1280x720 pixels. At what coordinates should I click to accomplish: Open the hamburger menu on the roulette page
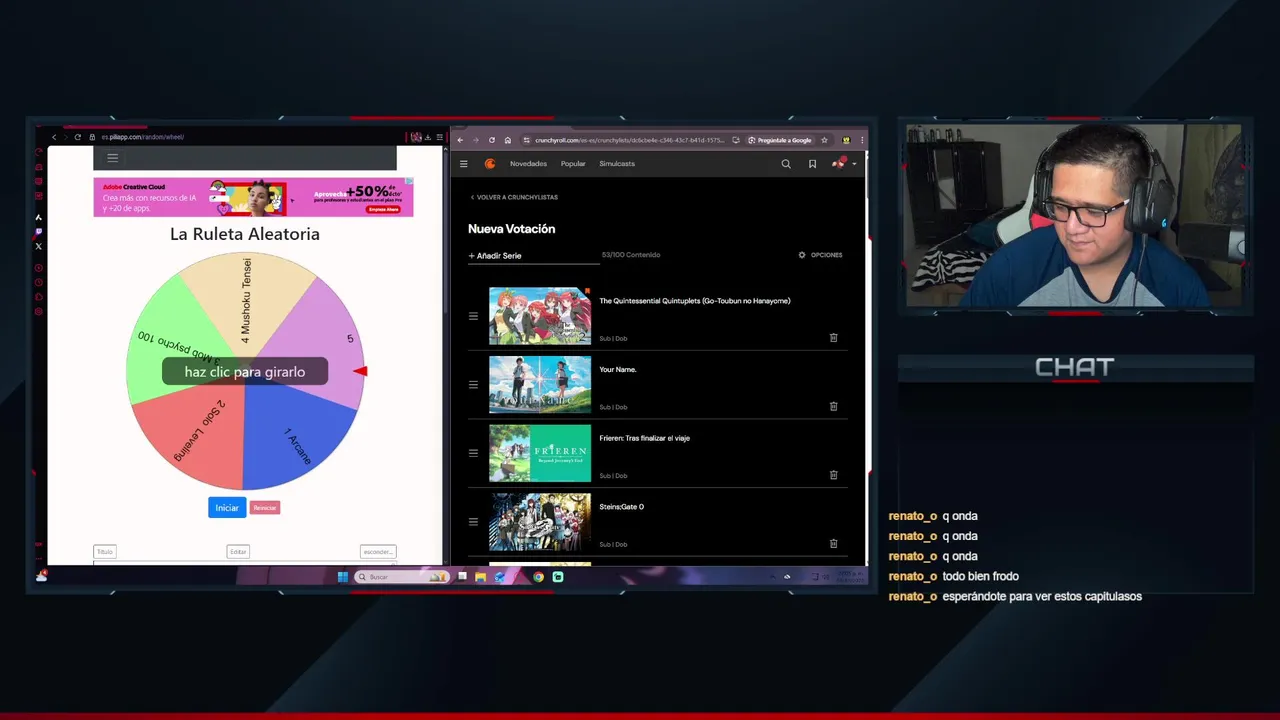coord(112,158)
